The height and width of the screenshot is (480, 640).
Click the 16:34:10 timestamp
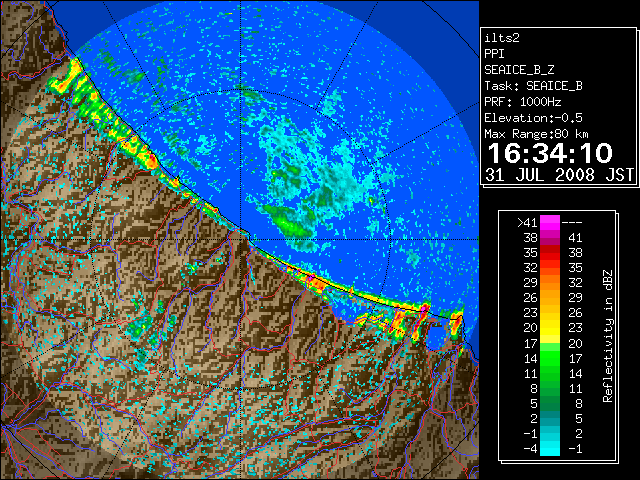(550, 153)
